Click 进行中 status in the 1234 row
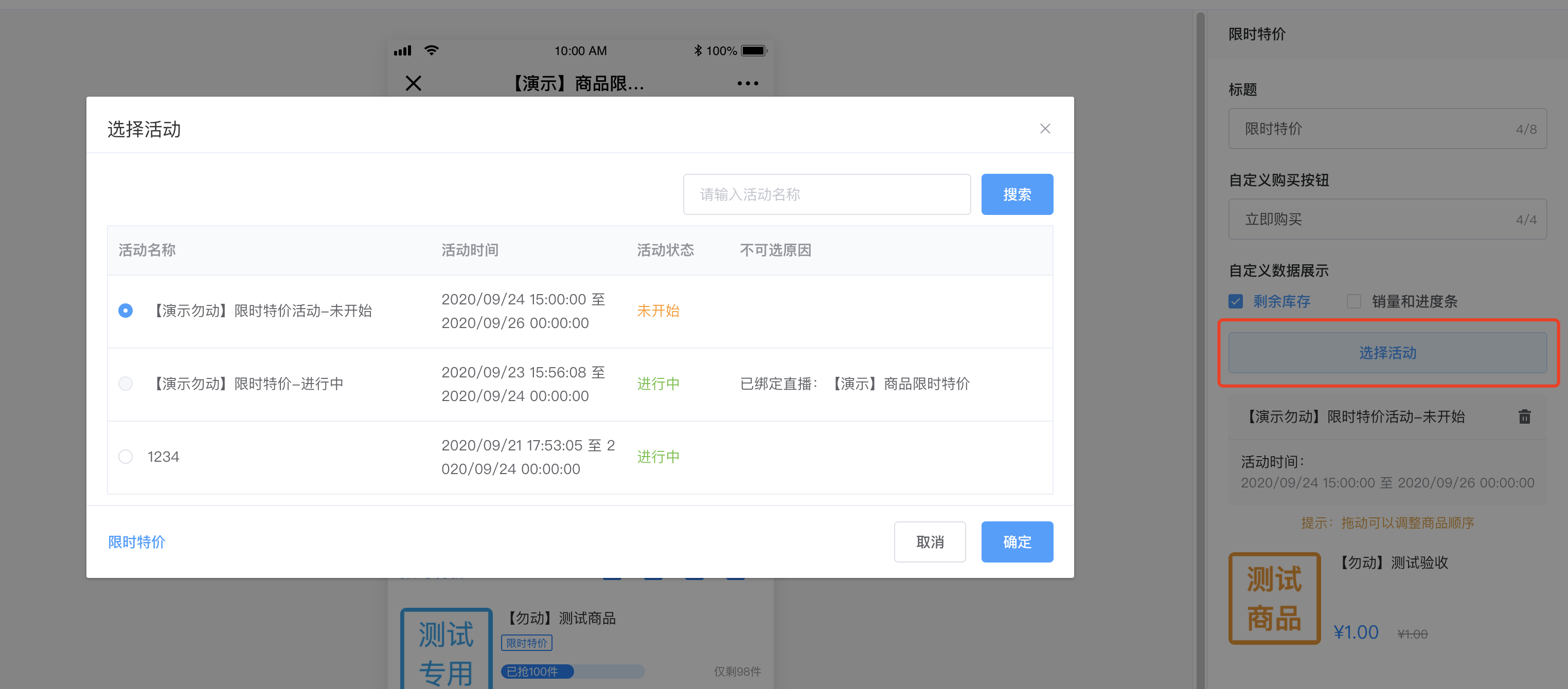The image size is (1568, 689). click(x=658, y=457)
